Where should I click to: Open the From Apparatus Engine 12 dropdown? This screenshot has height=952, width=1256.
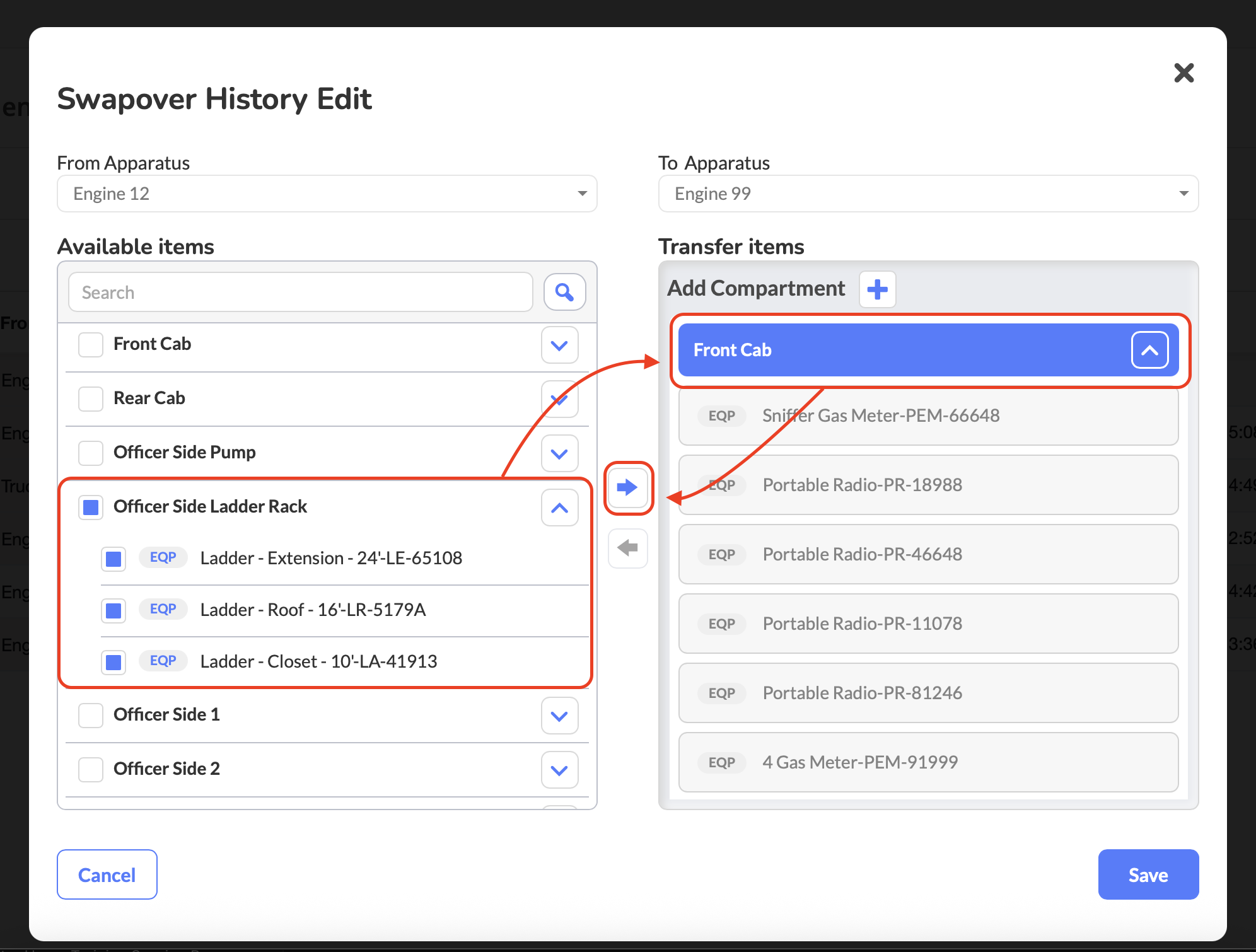[327, 194]
